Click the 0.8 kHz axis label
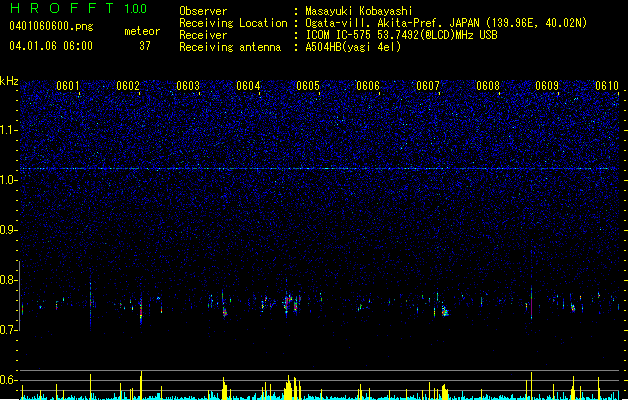The image size is (629, 400). point(8,280)
